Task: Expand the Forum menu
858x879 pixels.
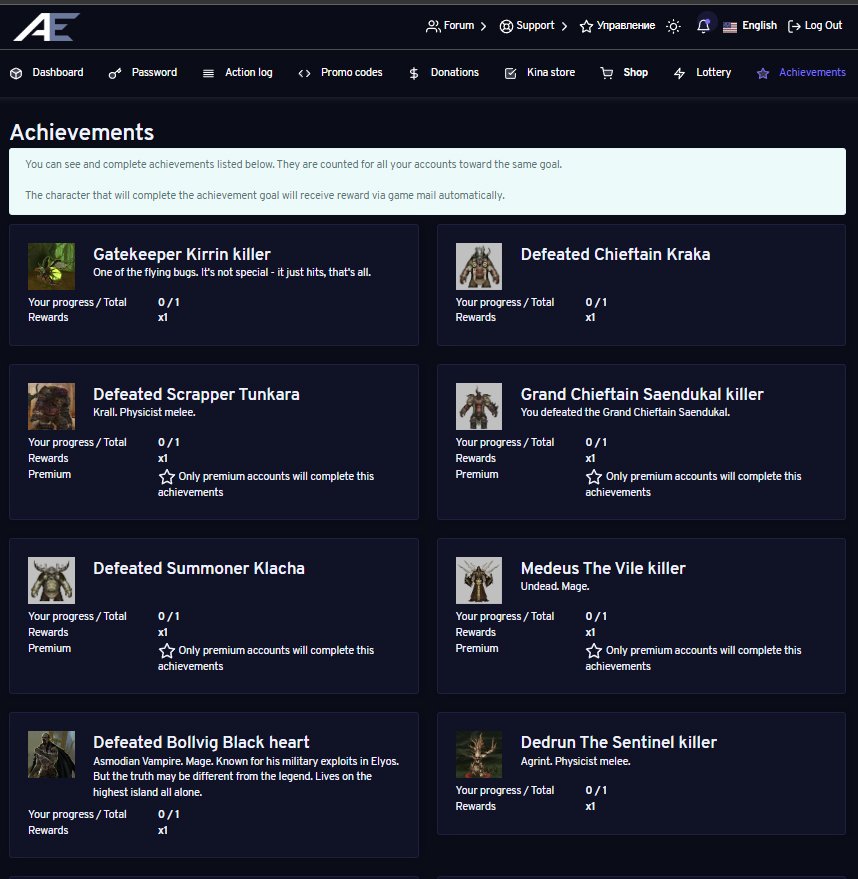Action: click(x=456, y=26)
